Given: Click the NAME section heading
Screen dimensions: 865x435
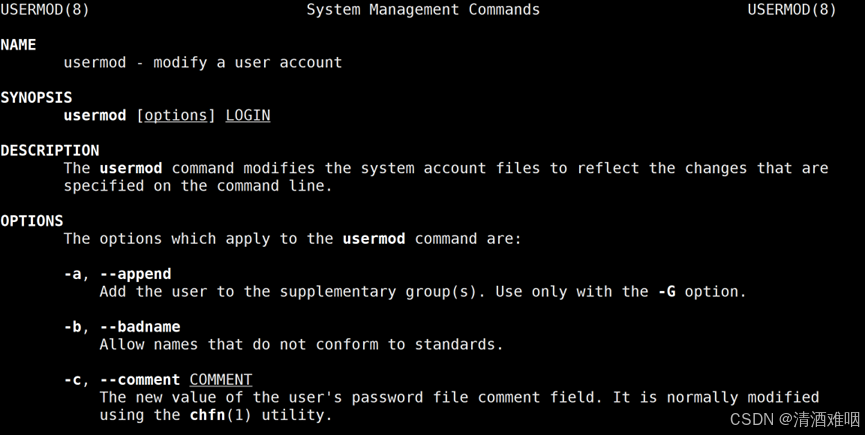Looking at the screenshot, I should point(18,45).
